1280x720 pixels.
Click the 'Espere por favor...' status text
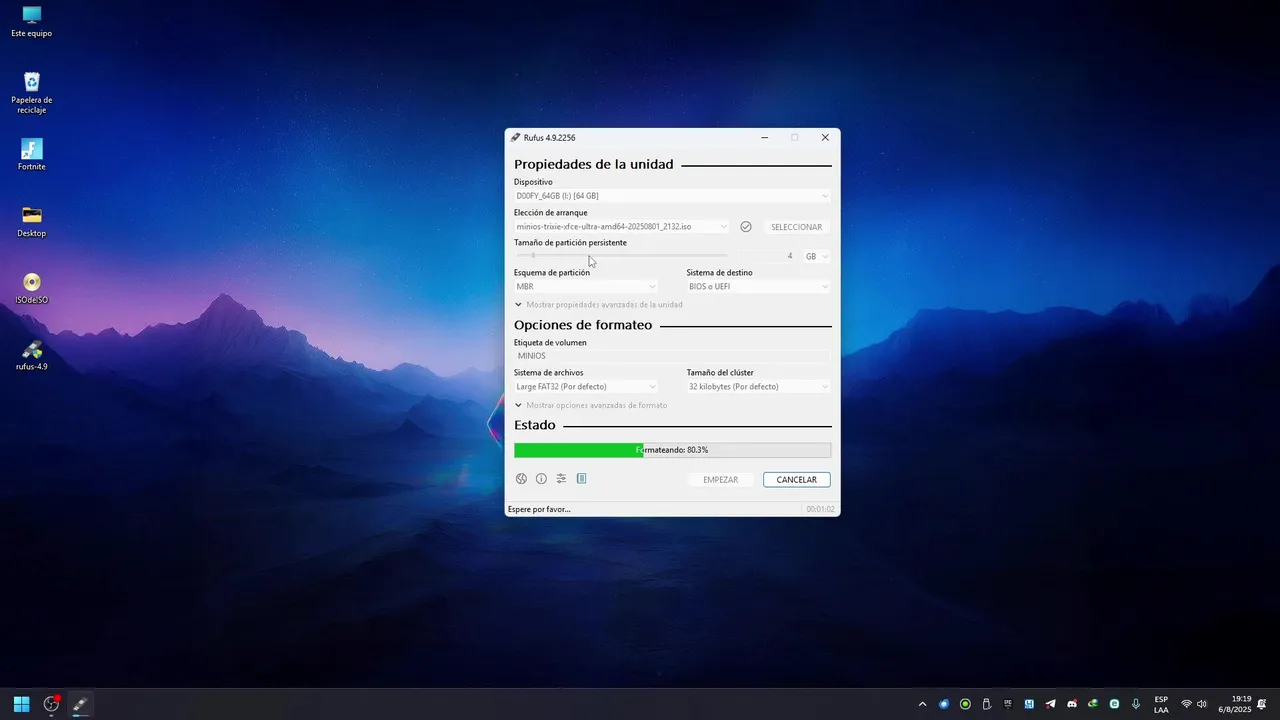(x=539, y=509)
